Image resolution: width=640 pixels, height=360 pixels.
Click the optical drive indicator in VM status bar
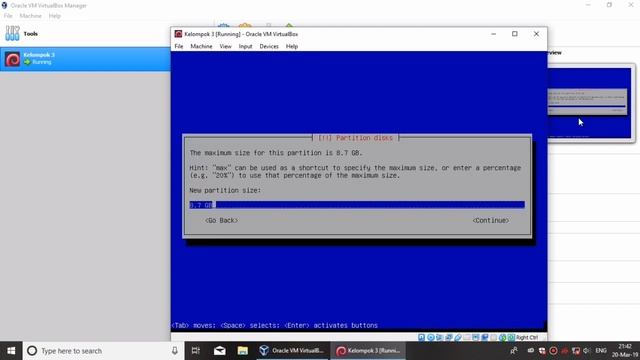tap(431, 338)
